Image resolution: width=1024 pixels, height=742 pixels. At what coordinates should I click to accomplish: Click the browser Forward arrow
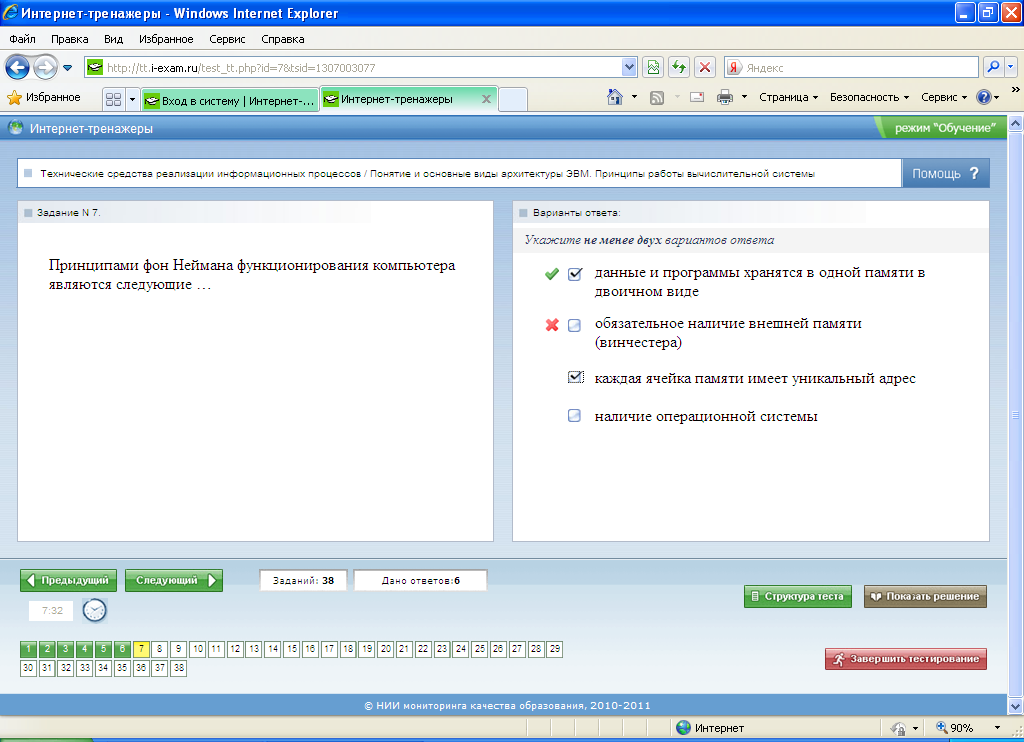tap(45, 67)
